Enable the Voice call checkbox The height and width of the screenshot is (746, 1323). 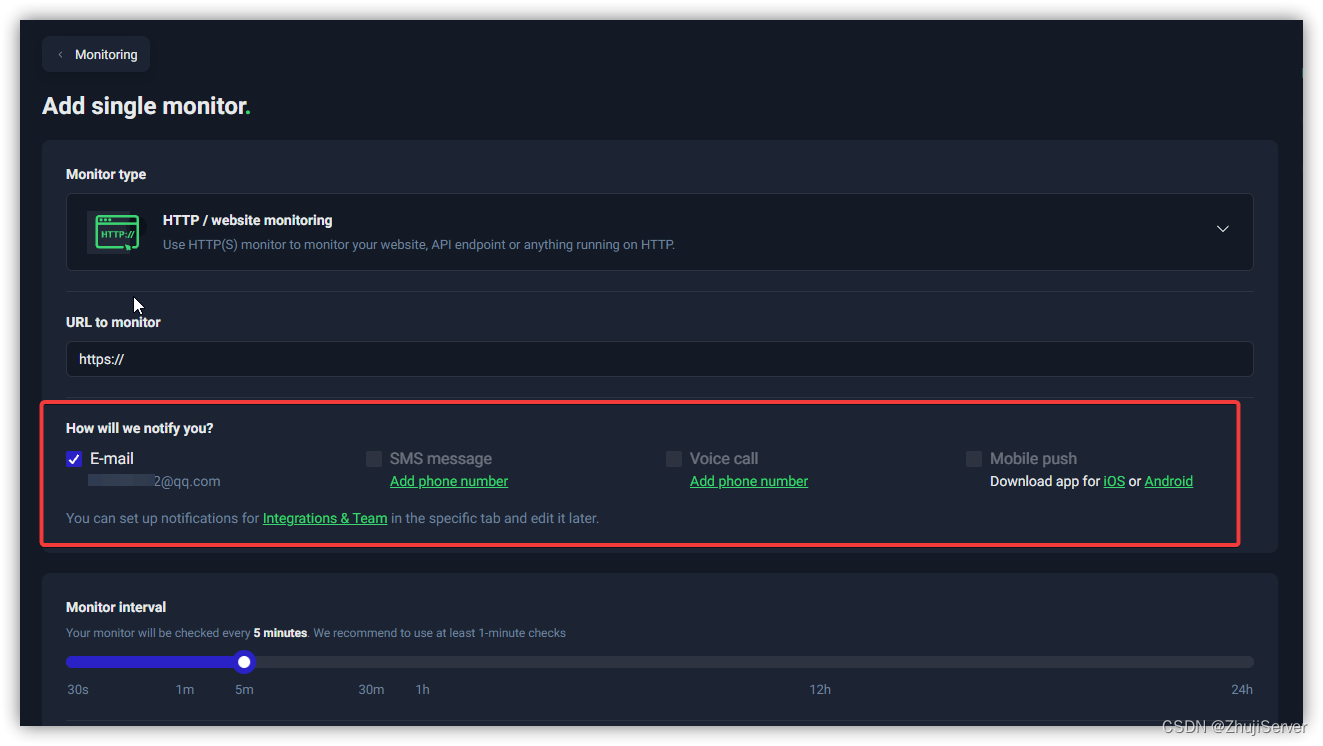(x=674, y=459)
